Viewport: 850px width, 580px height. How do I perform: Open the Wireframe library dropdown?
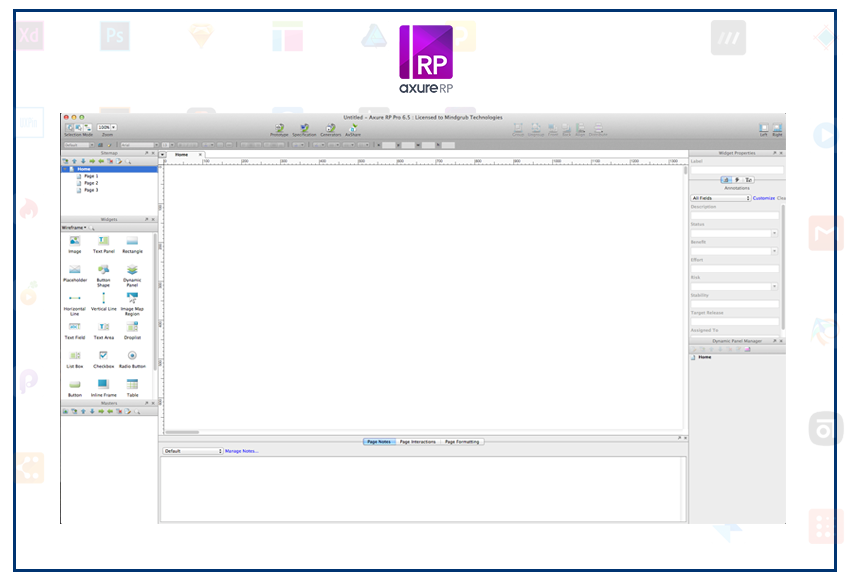click(74, 228)
